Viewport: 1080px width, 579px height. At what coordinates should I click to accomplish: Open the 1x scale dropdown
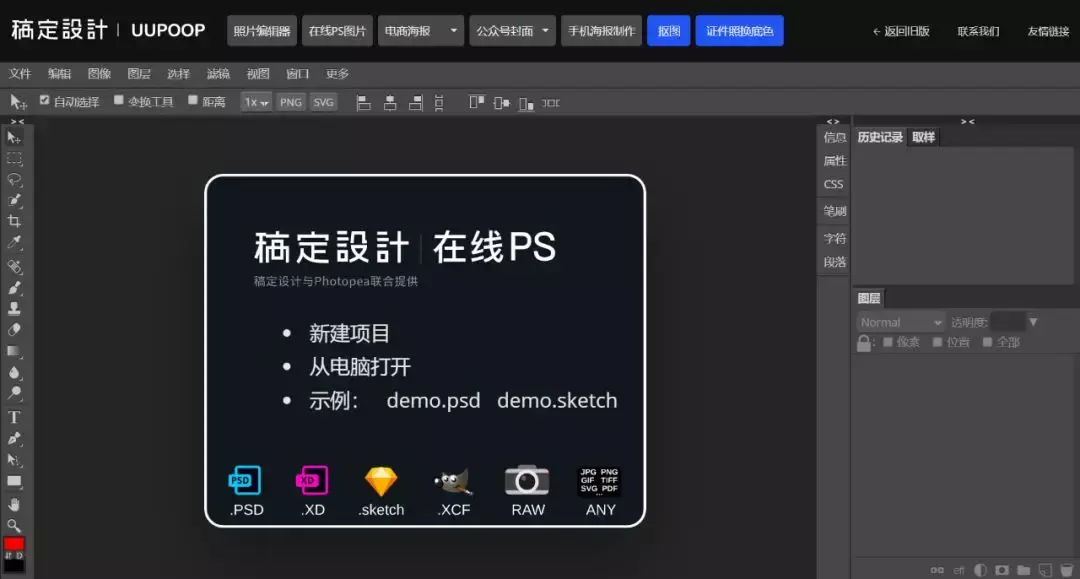pos(256,103)
